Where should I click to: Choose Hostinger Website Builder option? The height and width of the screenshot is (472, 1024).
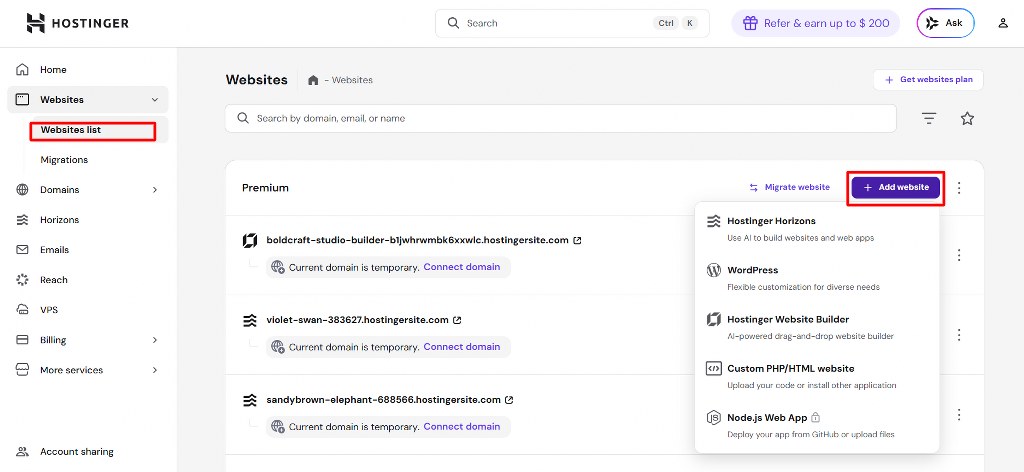click(x=816, y=327)
